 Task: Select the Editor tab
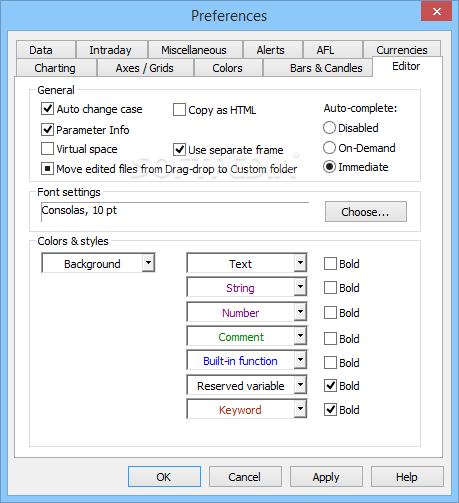click(x=407, y=67)
